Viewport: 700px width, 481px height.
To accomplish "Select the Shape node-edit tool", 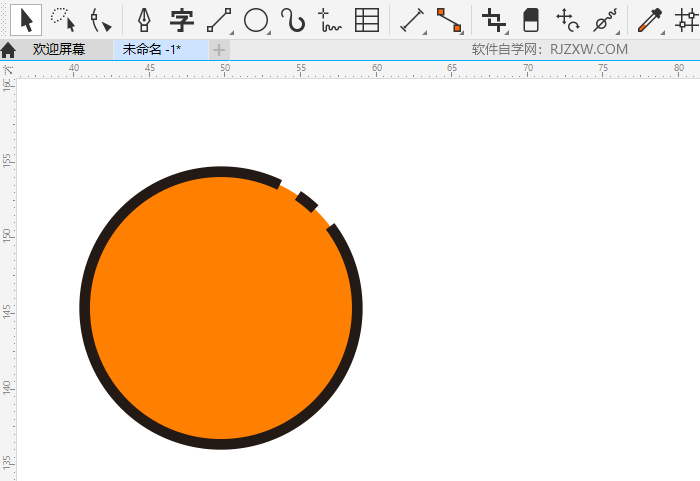I will tap(100, 20).
